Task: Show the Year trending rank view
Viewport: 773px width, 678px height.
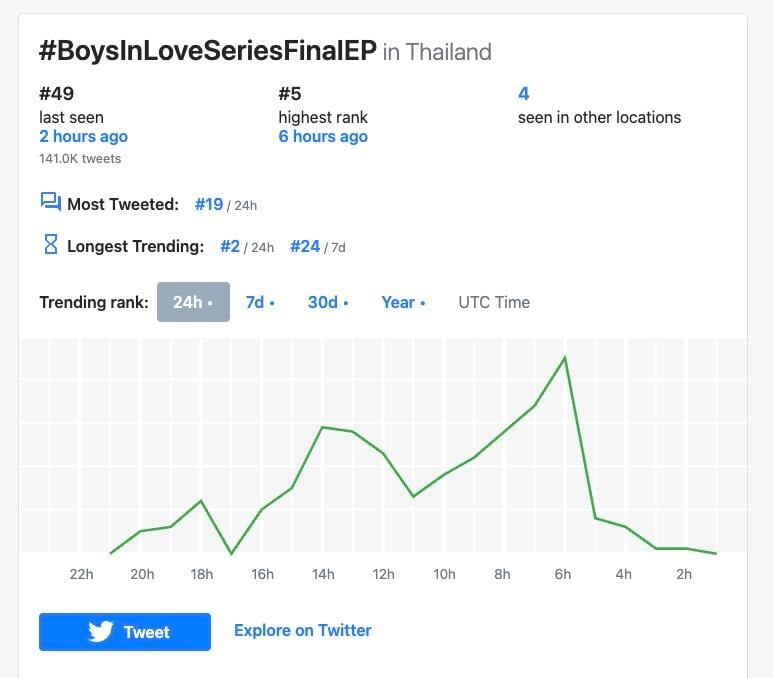Action: (403, 302)
